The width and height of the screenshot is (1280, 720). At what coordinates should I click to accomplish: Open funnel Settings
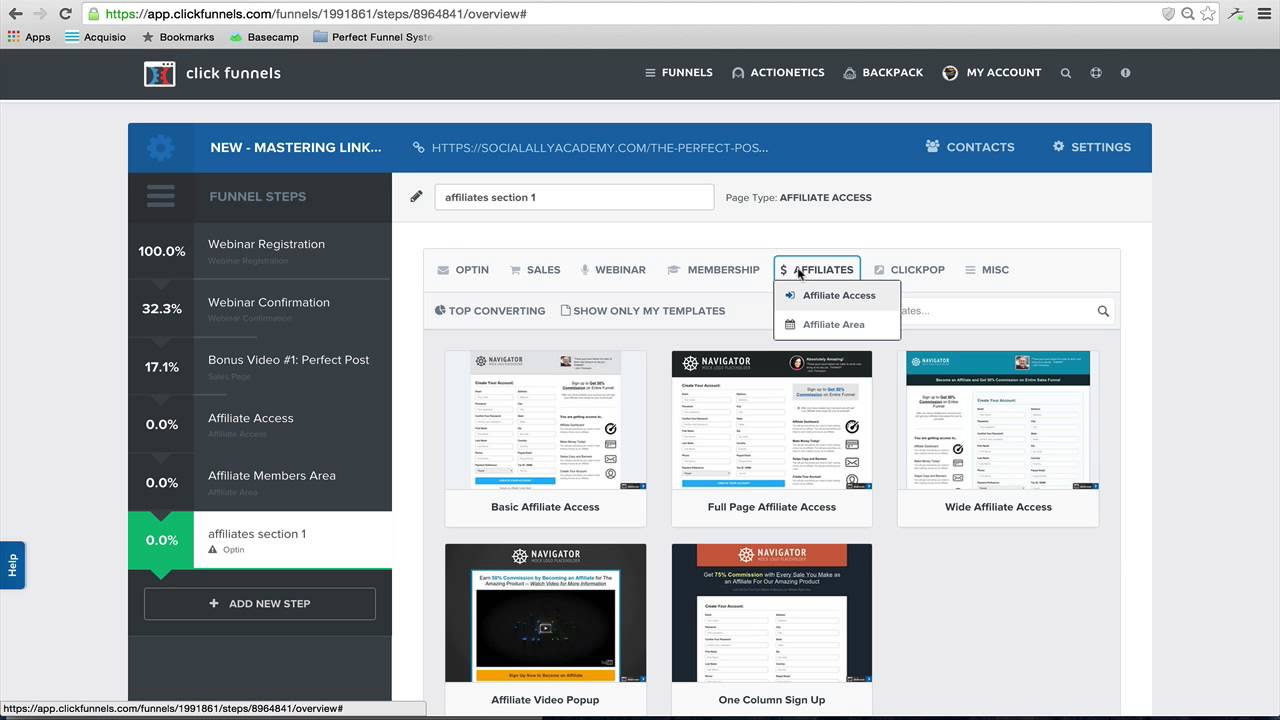pyautogui.click(x=1091, y=147)
